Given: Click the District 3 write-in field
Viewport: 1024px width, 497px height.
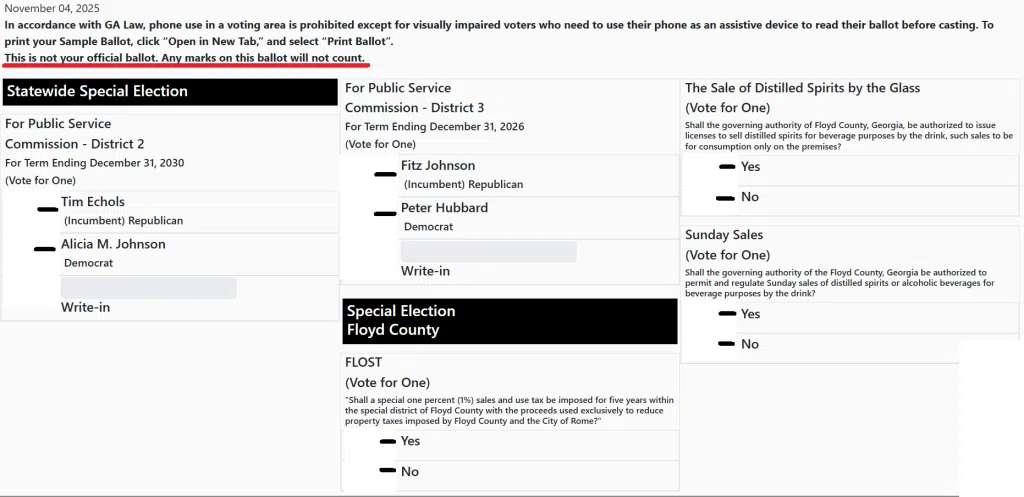Looking at the screenshot, I should point(489,252).
